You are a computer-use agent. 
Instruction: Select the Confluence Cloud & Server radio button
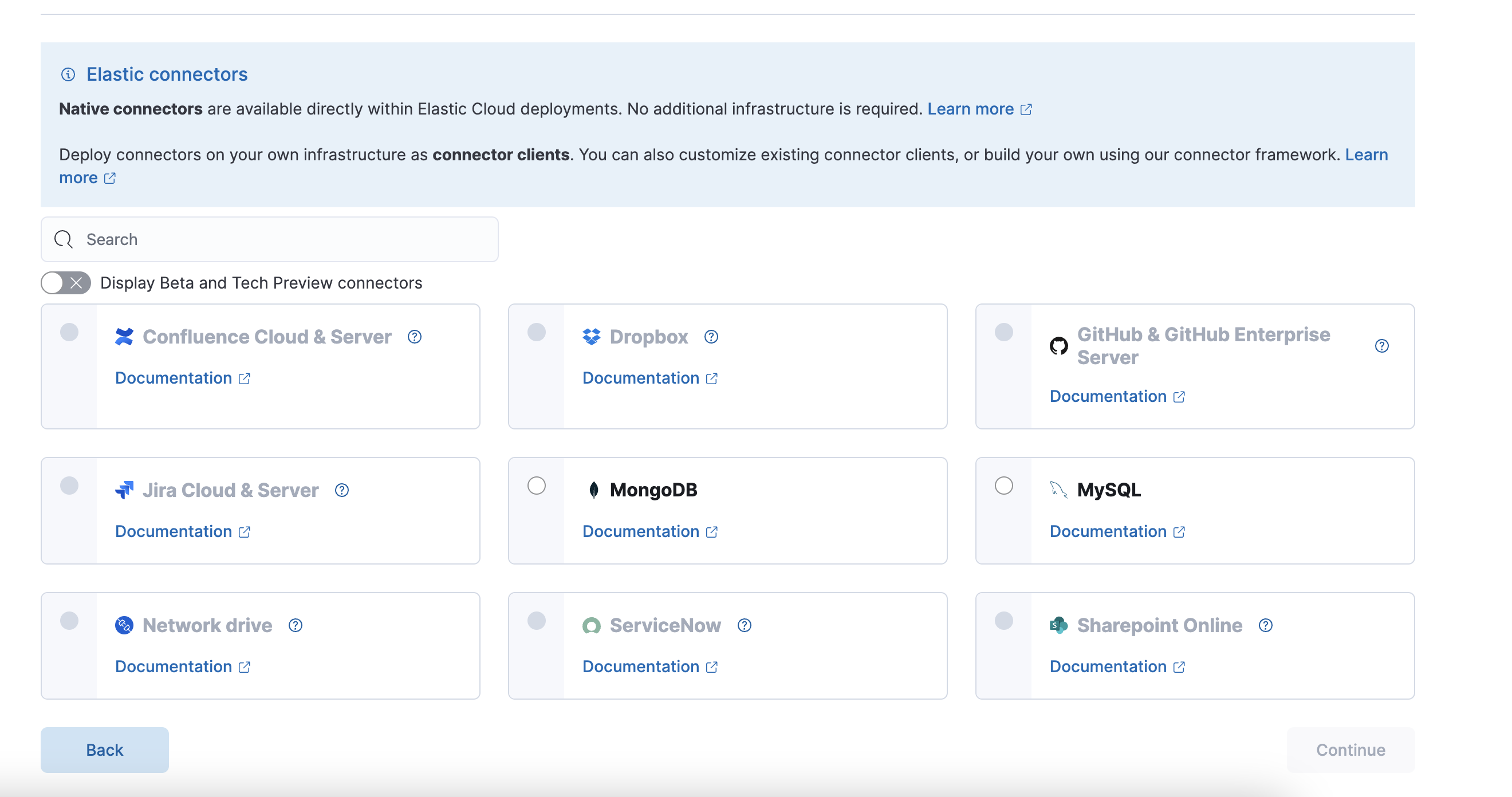point(69,332)
